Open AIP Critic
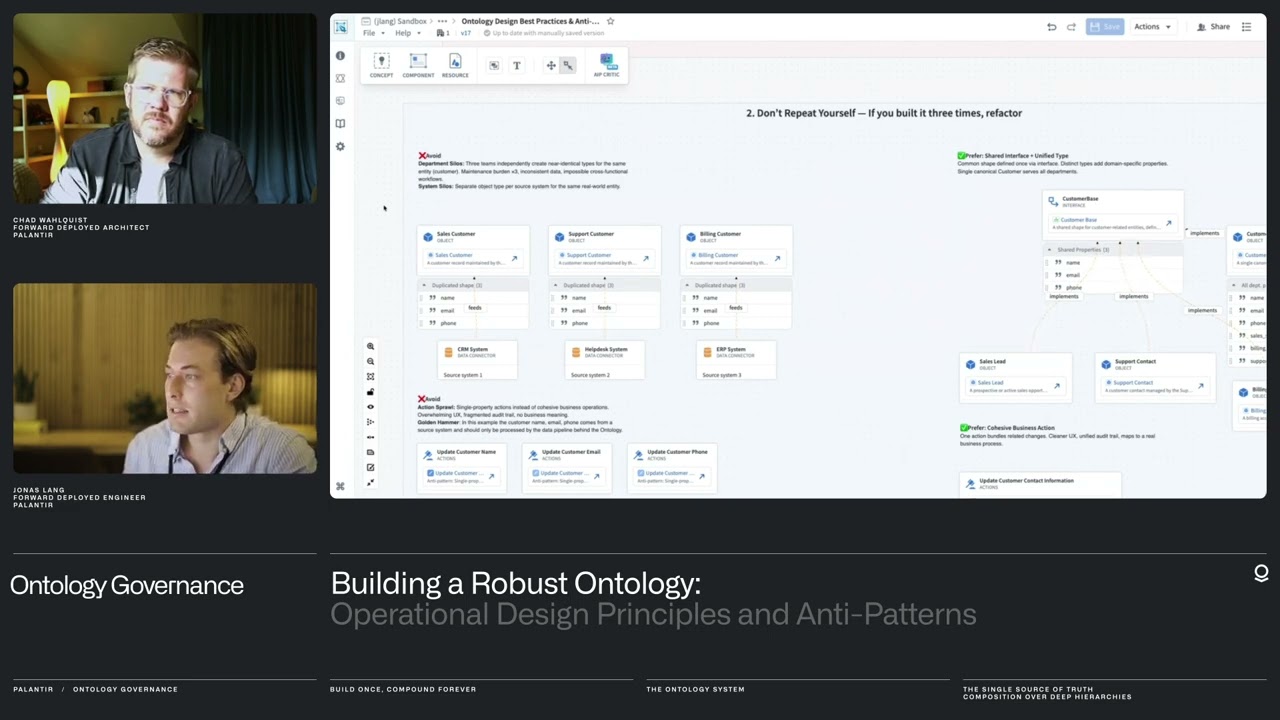The image size is (1280, 720). [607, 66]
